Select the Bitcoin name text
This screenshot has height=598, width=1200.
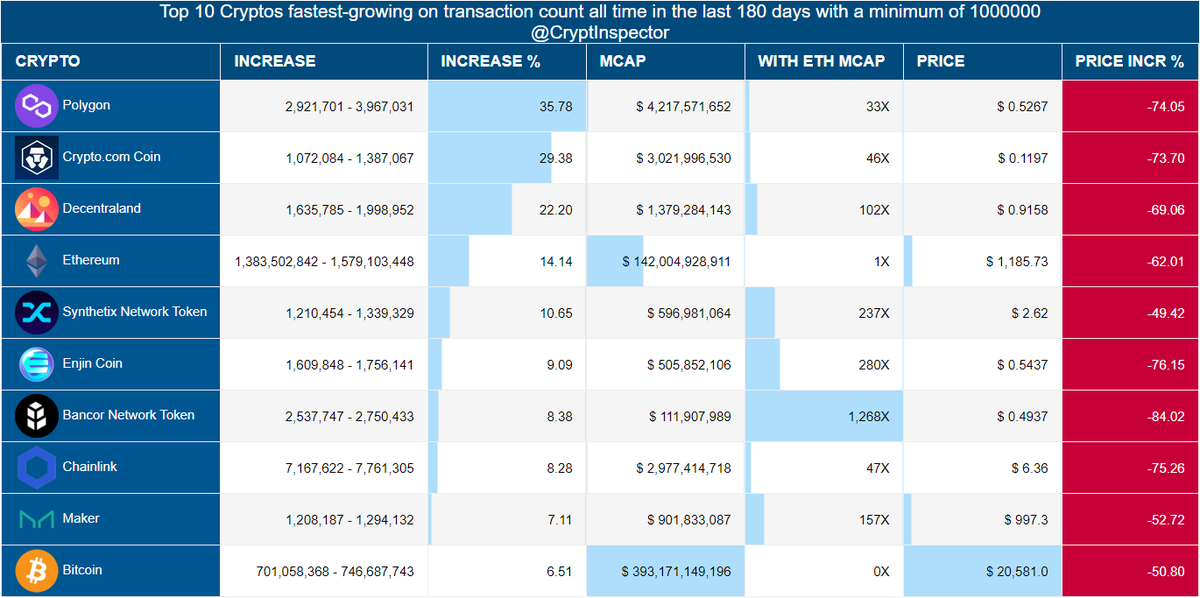pyautogui.click(x=82, y=570)
